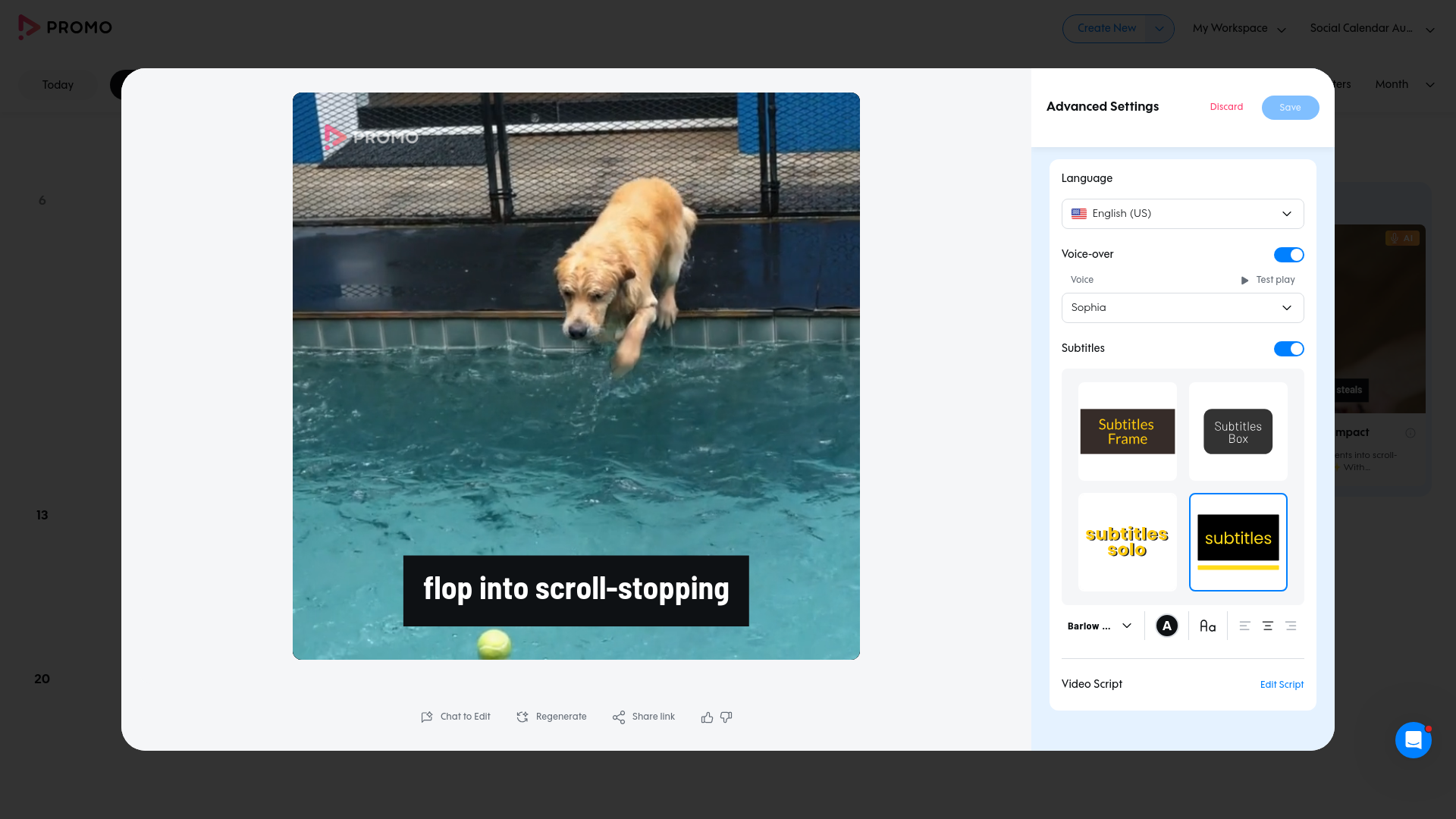Select Subtitles Box style
Viewport: 1456px width, 819px height.
pos(1238,431)
